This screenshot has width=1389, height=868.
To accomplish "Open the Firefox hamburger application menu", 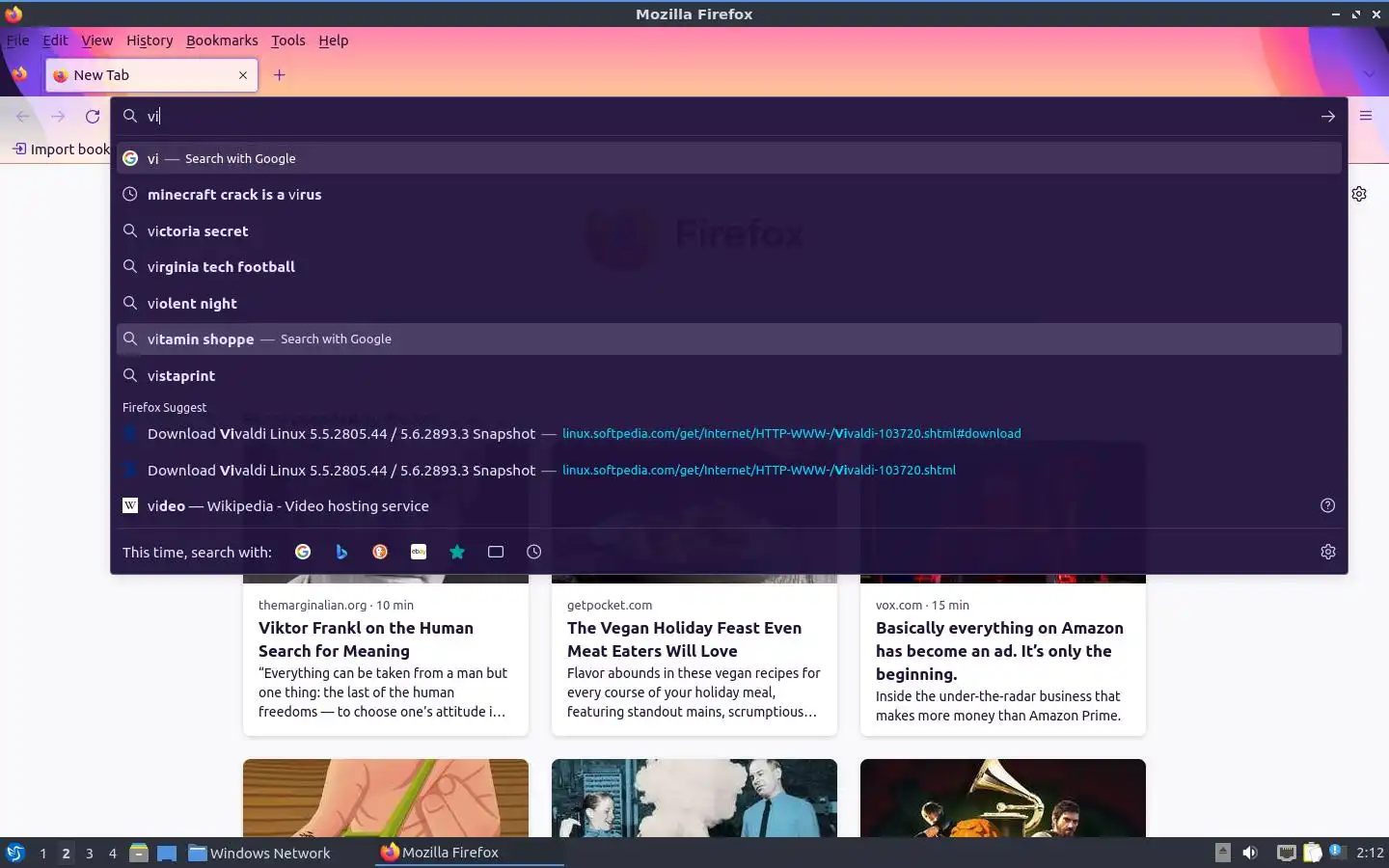I will point(1366,116).
